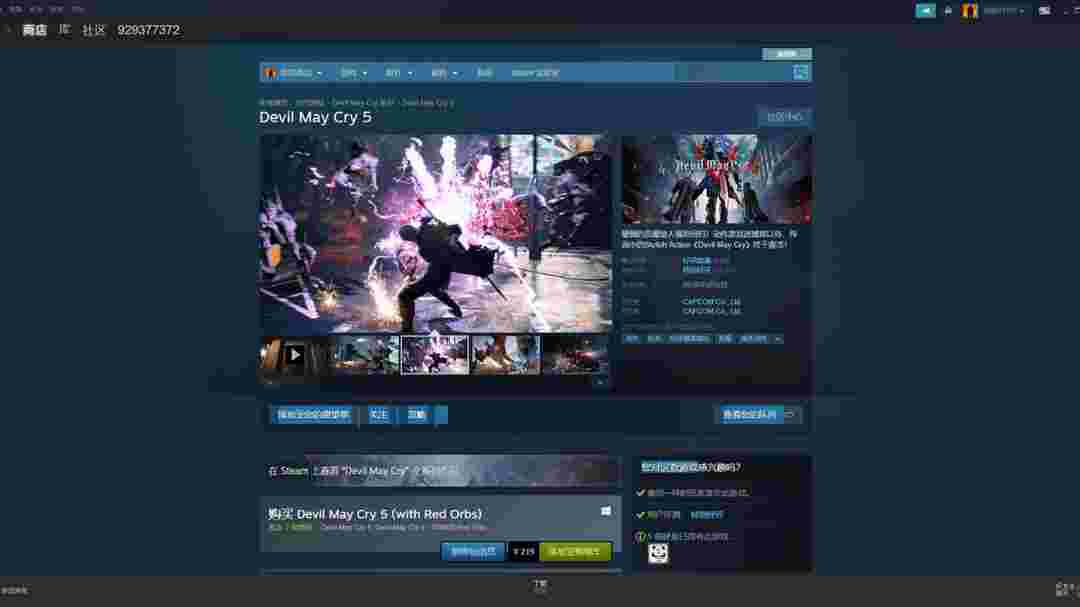Screen dimensions: 1080x607
Task: Go to the 库 (Library) tab
Action: (65, 30)
